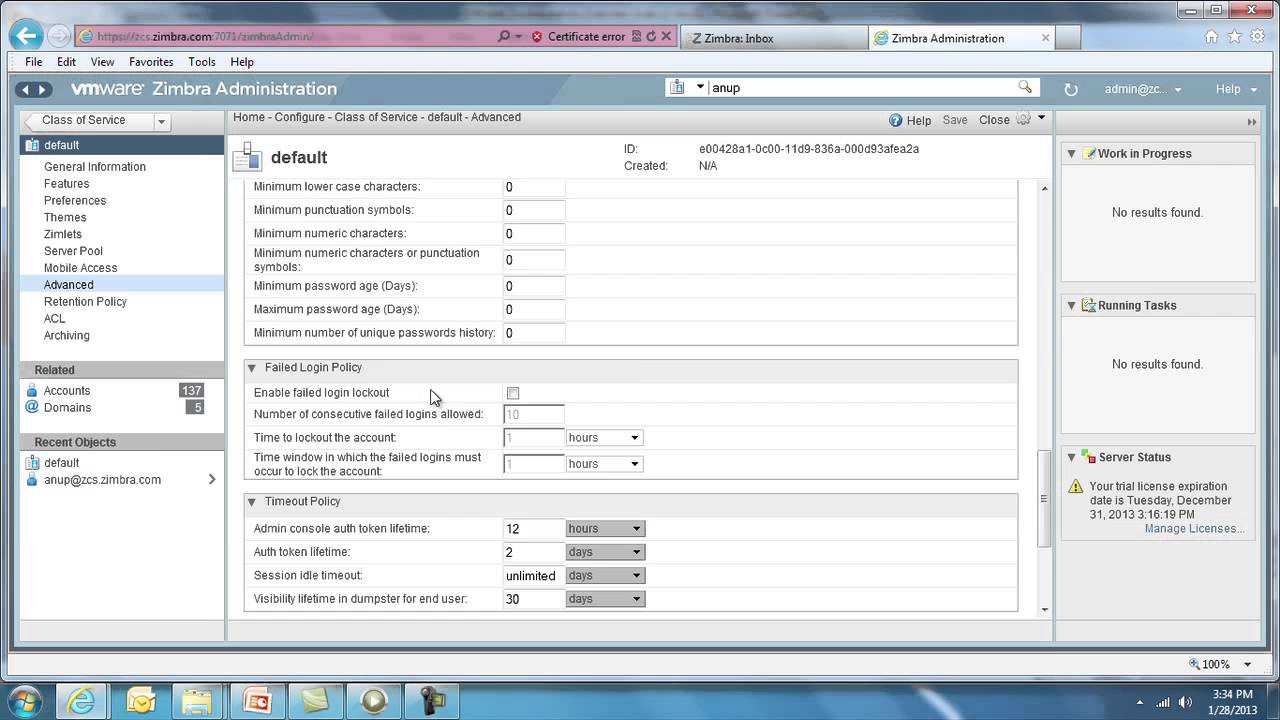Screen dimensions: 1280x720
Task: Open anup@zcs.zimbra.com recent object
Action: click(x=102, y=480)
